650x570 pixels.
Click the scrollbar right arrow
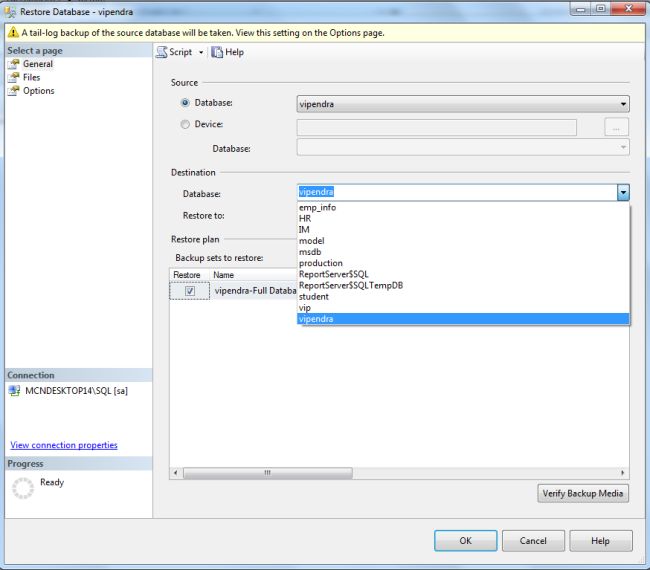(x=623, y=473)
